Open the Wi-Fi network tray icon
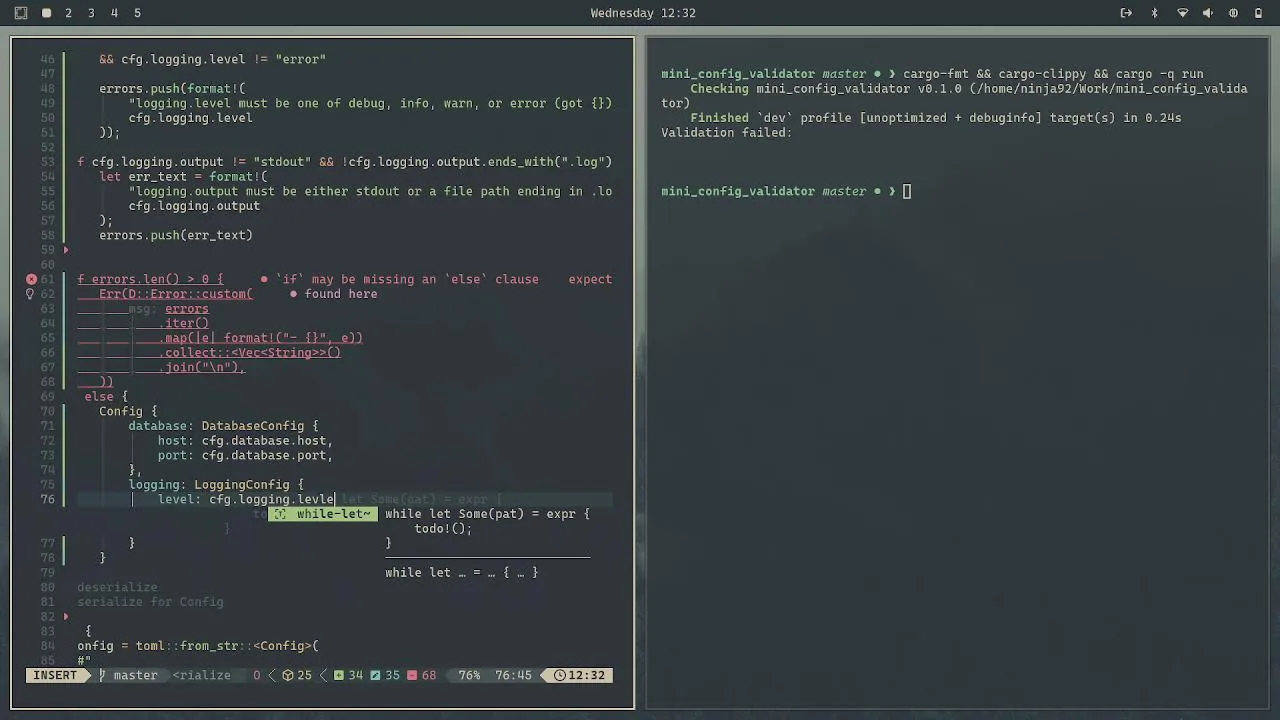This screenshot has height=720, width=1280. click(x=1182, y=13)
